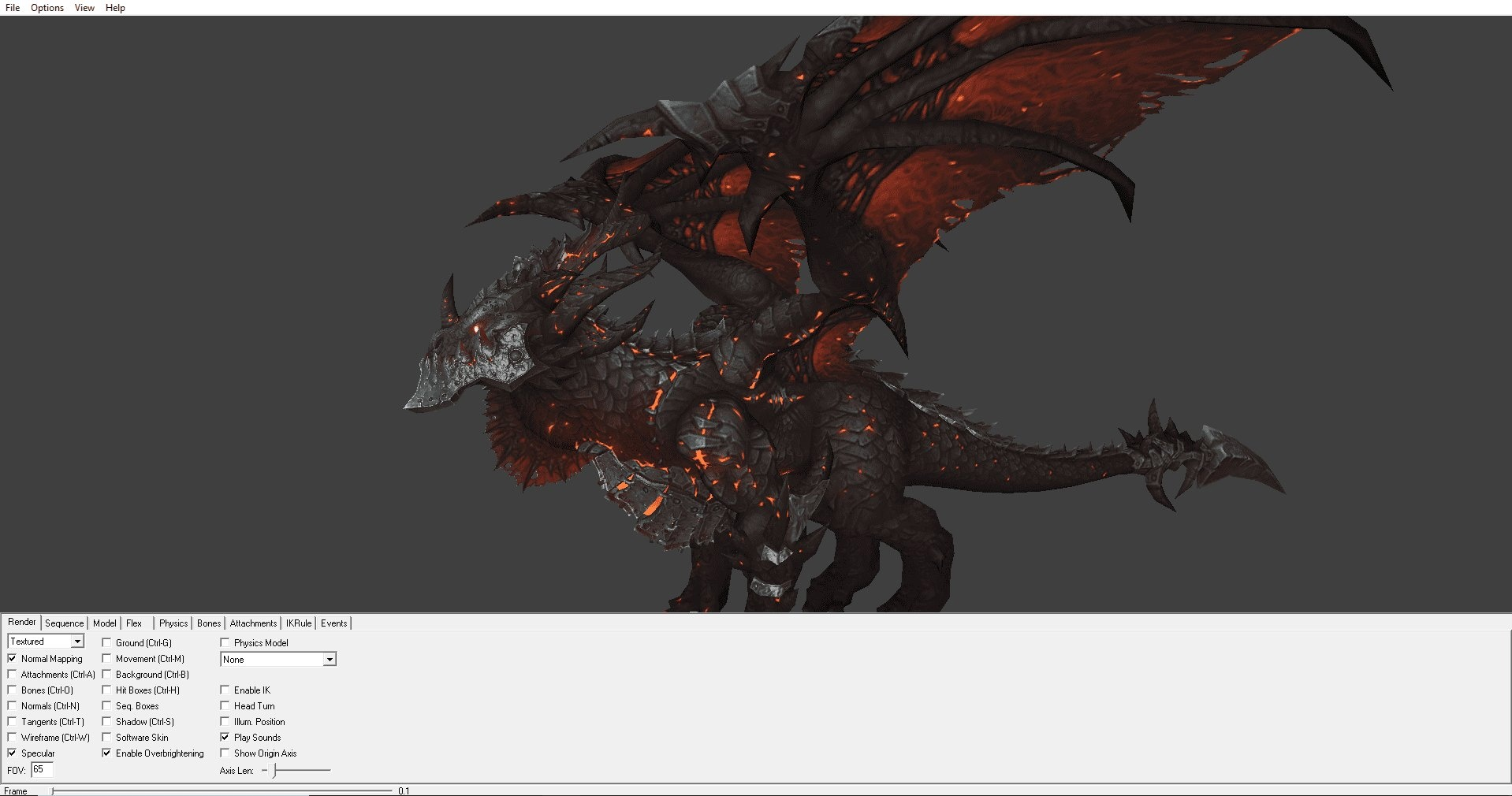Image resolution: width=1512 pixels, height=796 pixels.
Task: Switch to the Attachments tab
Action: 253,623
